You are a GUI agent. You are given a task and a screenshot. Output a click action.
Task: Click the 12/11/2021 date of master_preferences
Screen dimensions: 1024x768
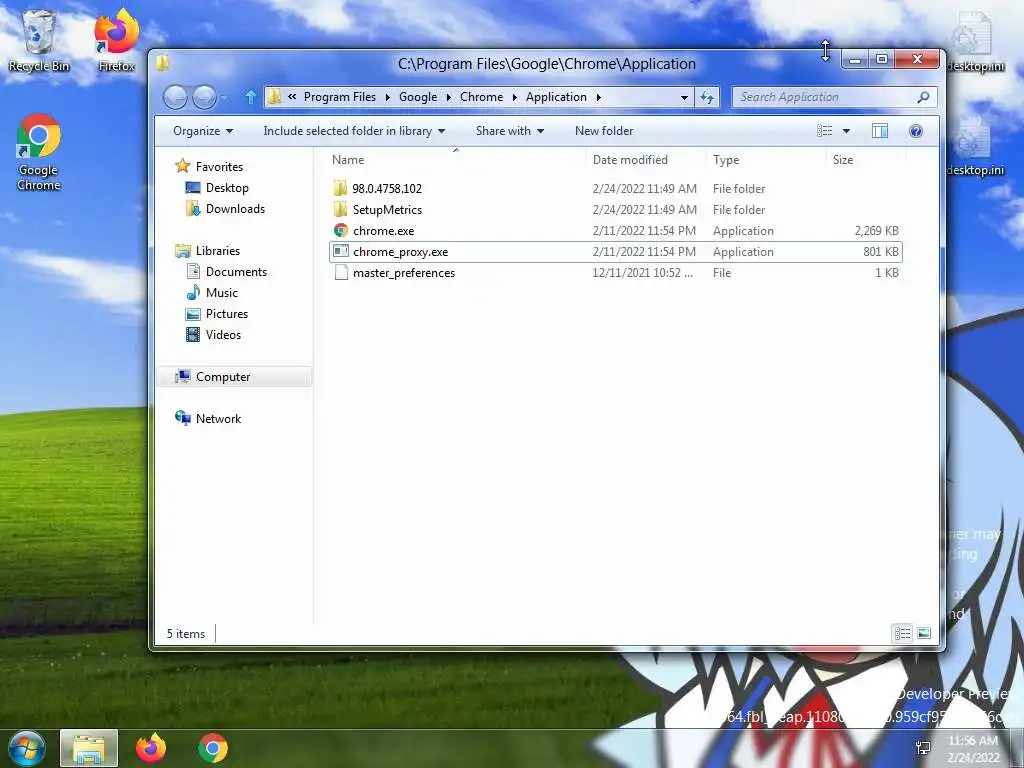point(643,272)
